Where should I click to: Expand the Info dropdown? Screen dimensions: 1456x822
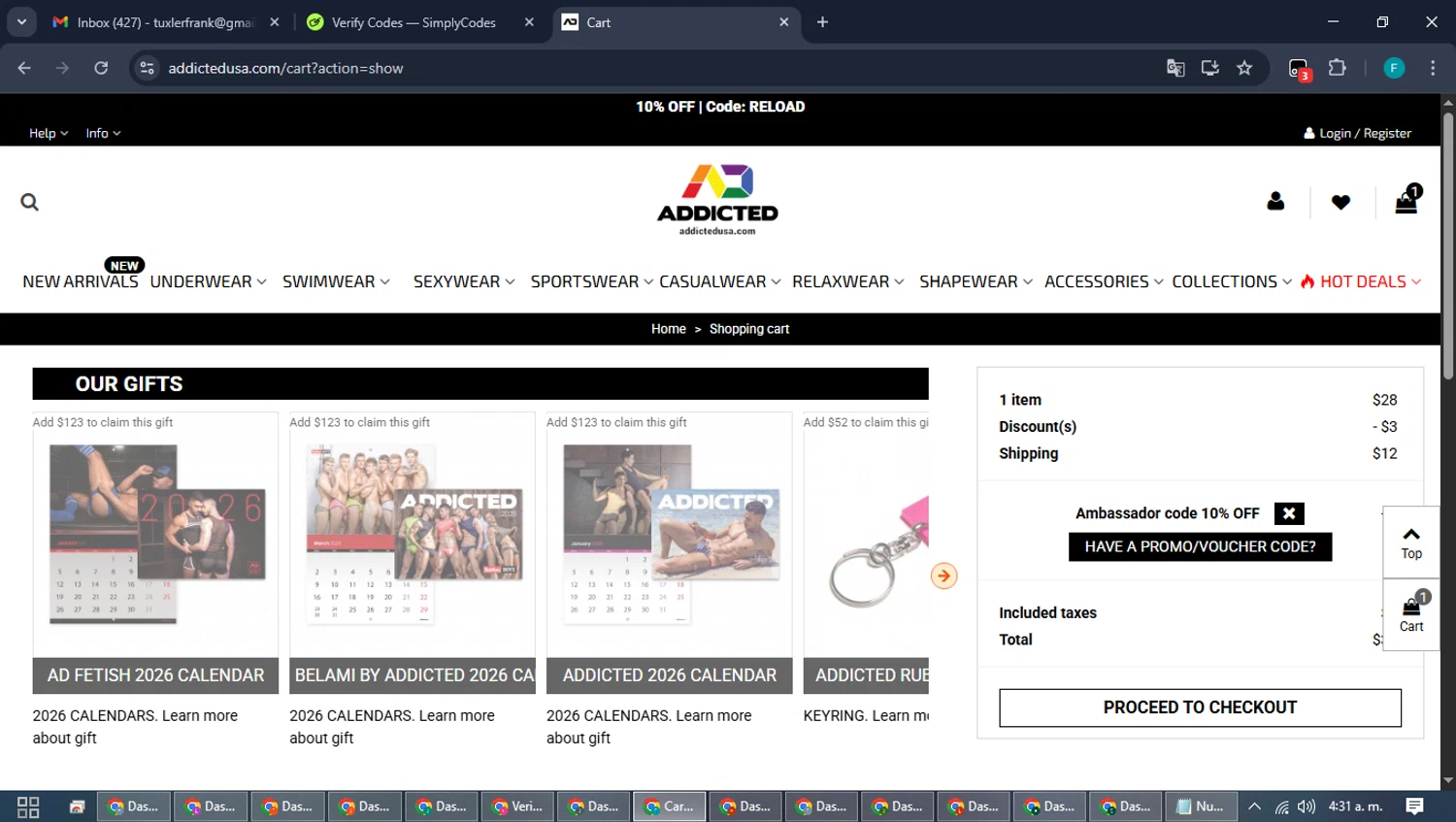pos(103,133)
